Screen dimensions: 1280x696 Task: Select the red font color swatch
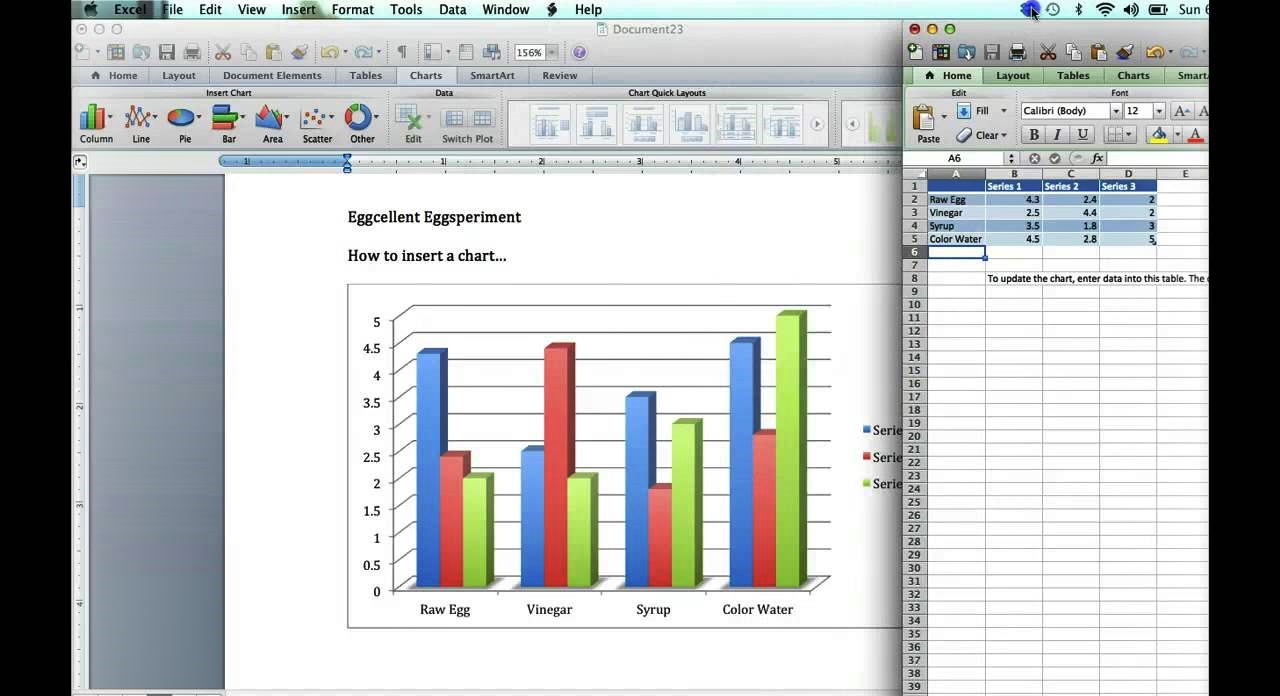pos(1194,134)
